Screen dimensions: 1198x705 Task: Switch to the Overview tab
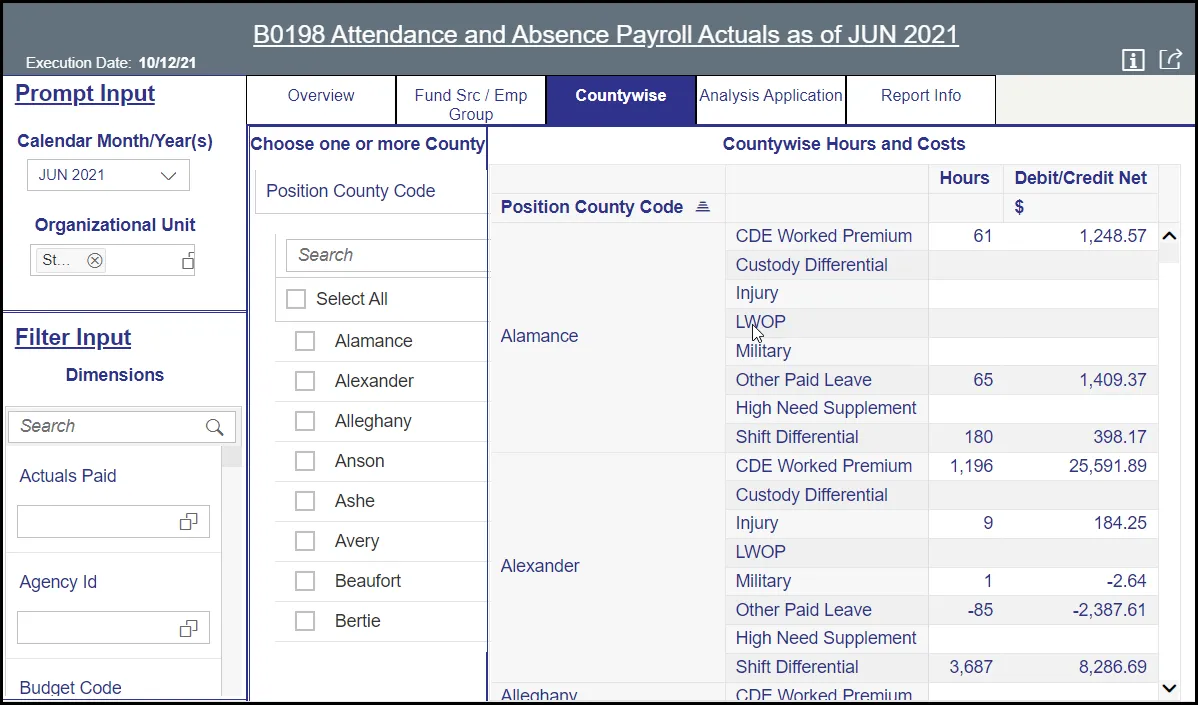pyautogui.click(x=321, y=96)
